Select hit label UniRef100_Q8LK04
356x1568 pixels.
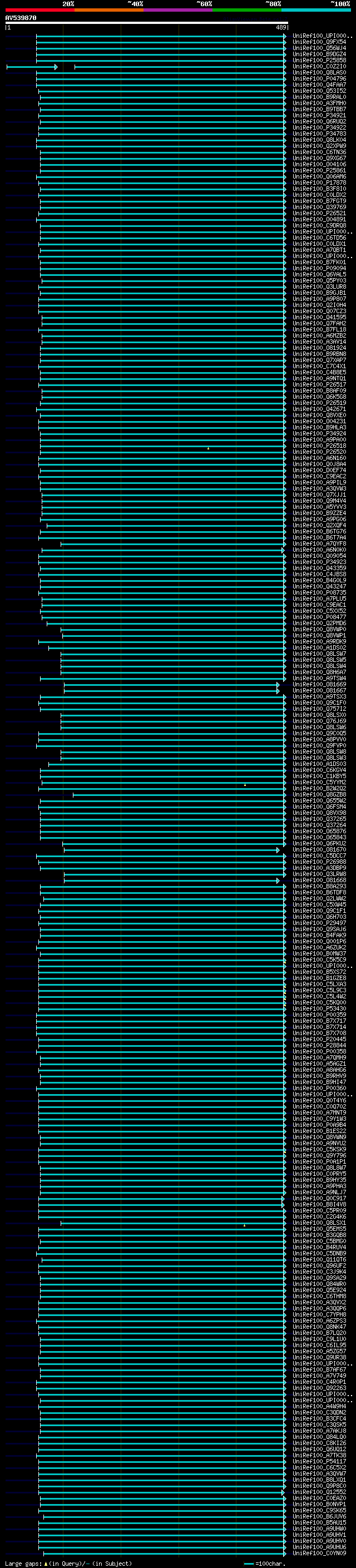[319, 140]
